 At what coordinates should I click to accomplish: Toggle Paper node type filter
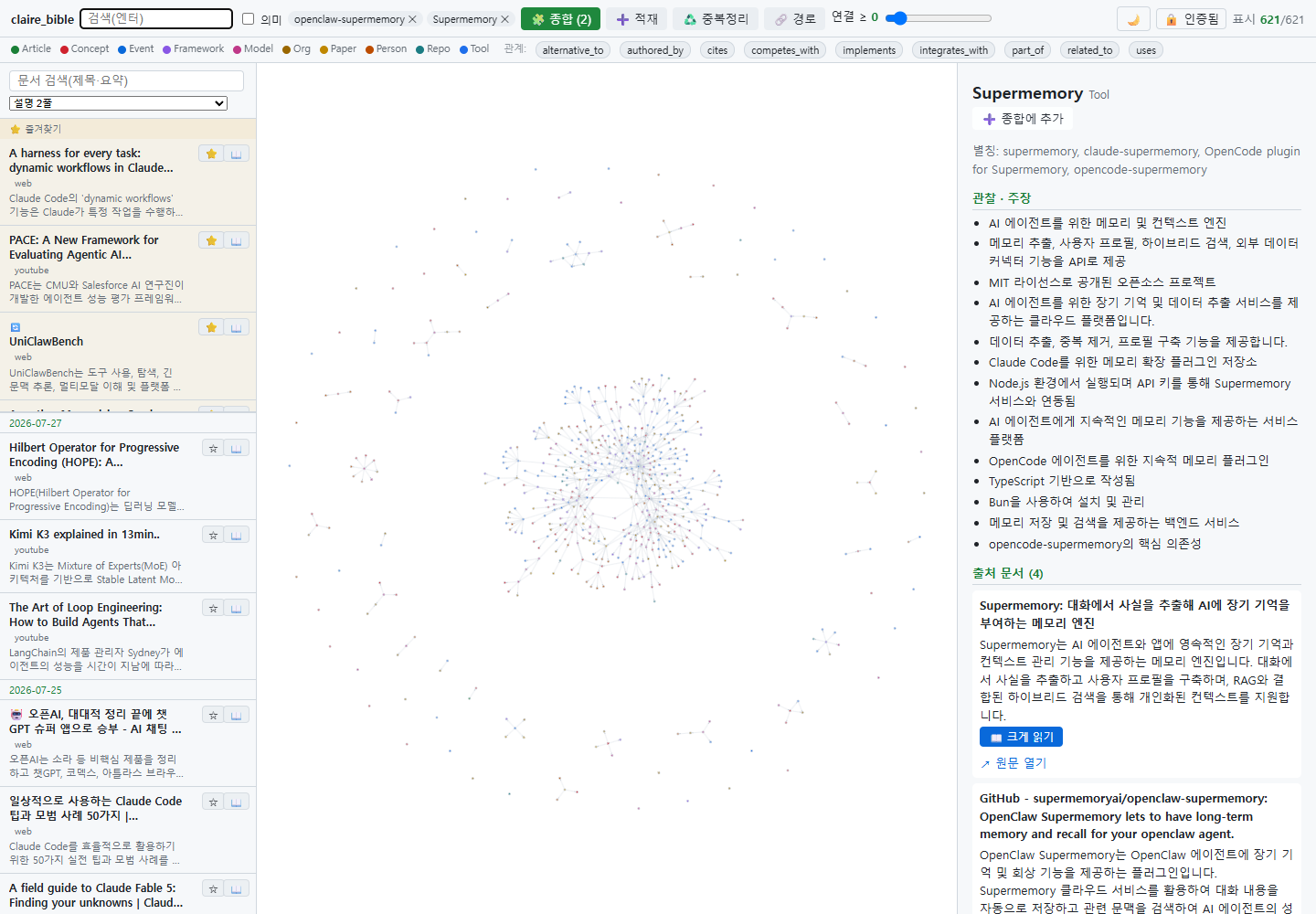[338, 49]
